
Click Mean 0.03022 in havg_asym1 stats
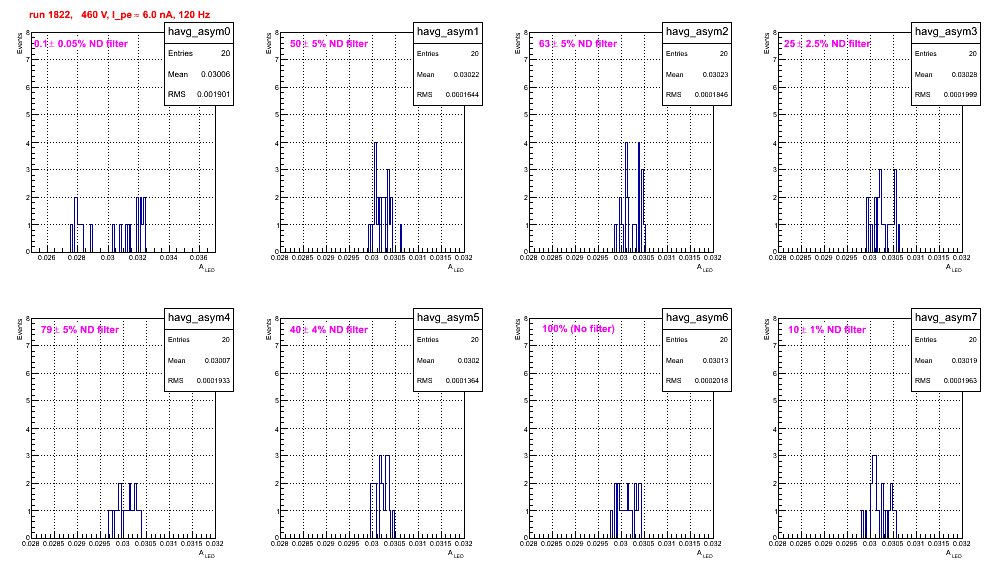coord(448,74)
